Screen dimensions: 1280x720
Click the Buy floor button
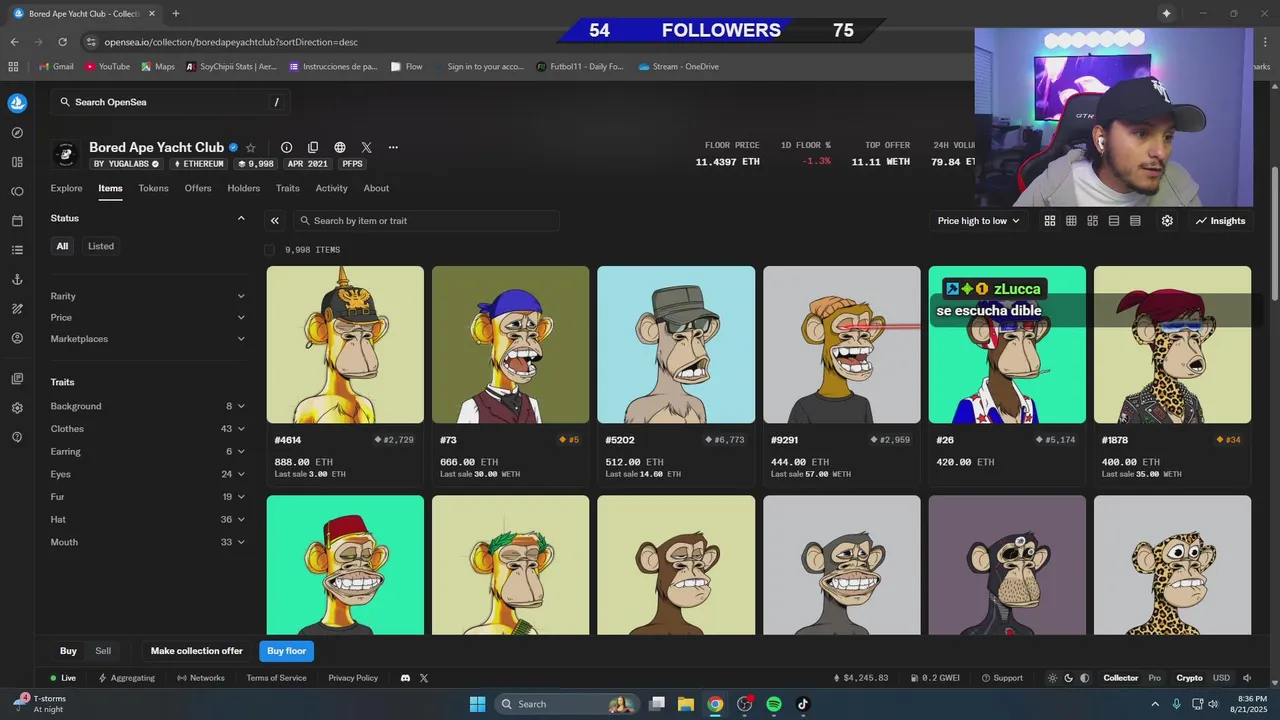(x=287, y=651)
